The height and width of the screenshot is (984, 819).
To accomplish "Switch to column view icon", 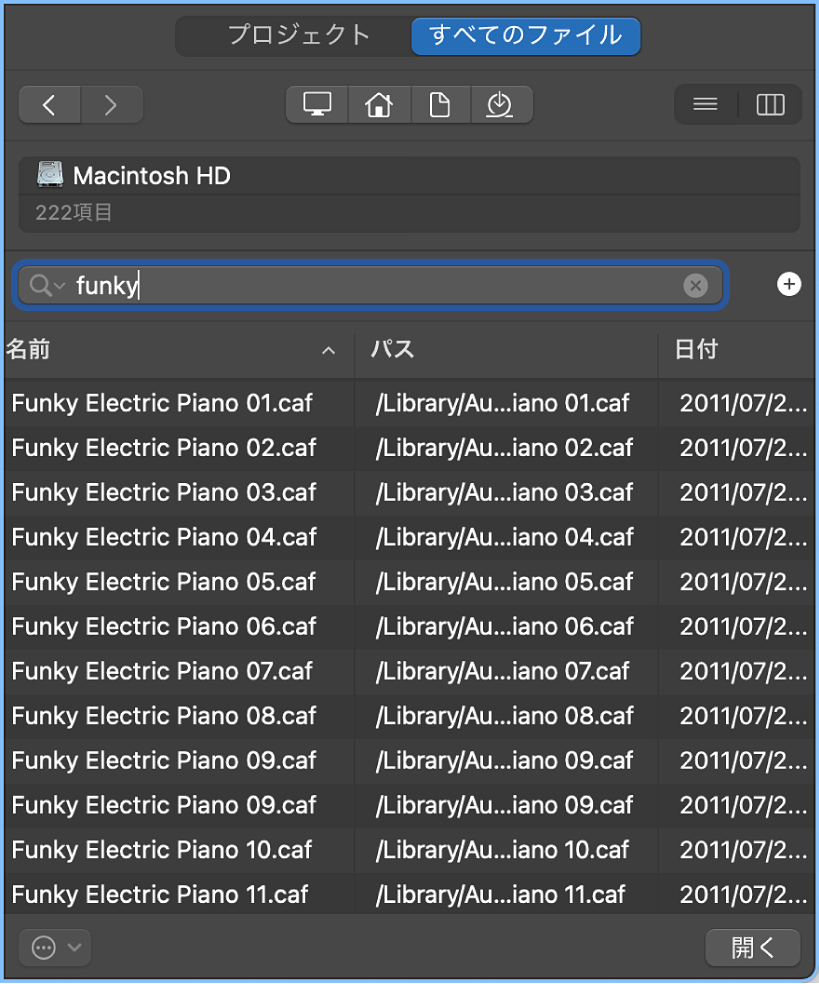I will [769, 104].
